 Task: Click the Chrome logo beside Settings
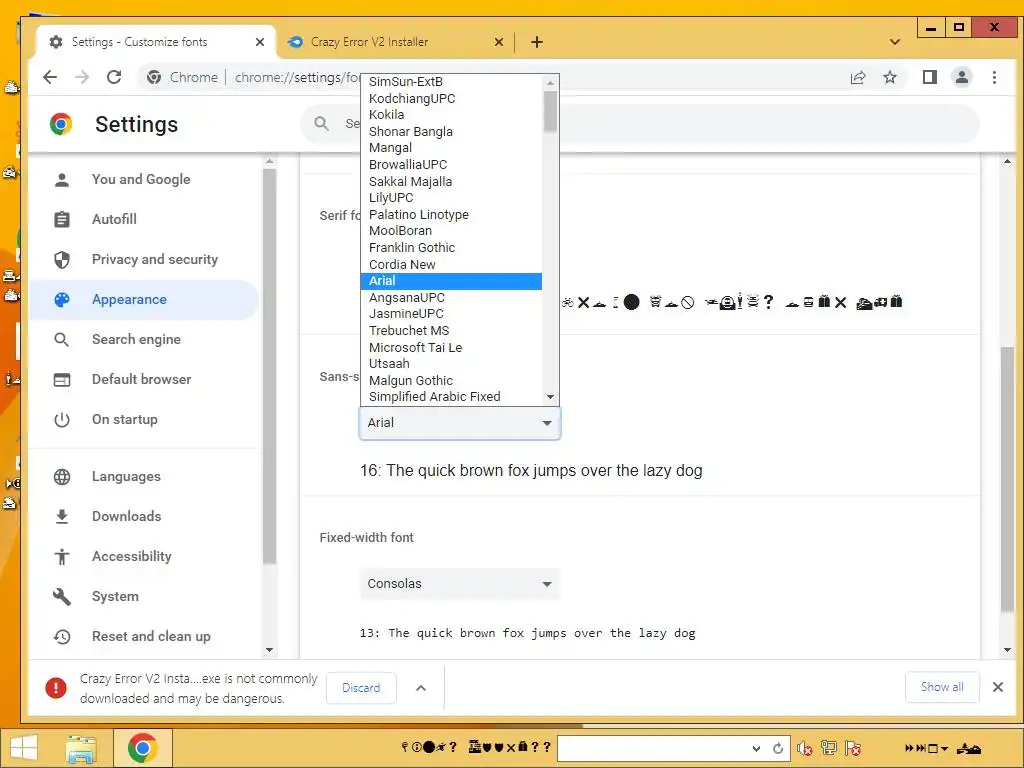pos(61,124)
